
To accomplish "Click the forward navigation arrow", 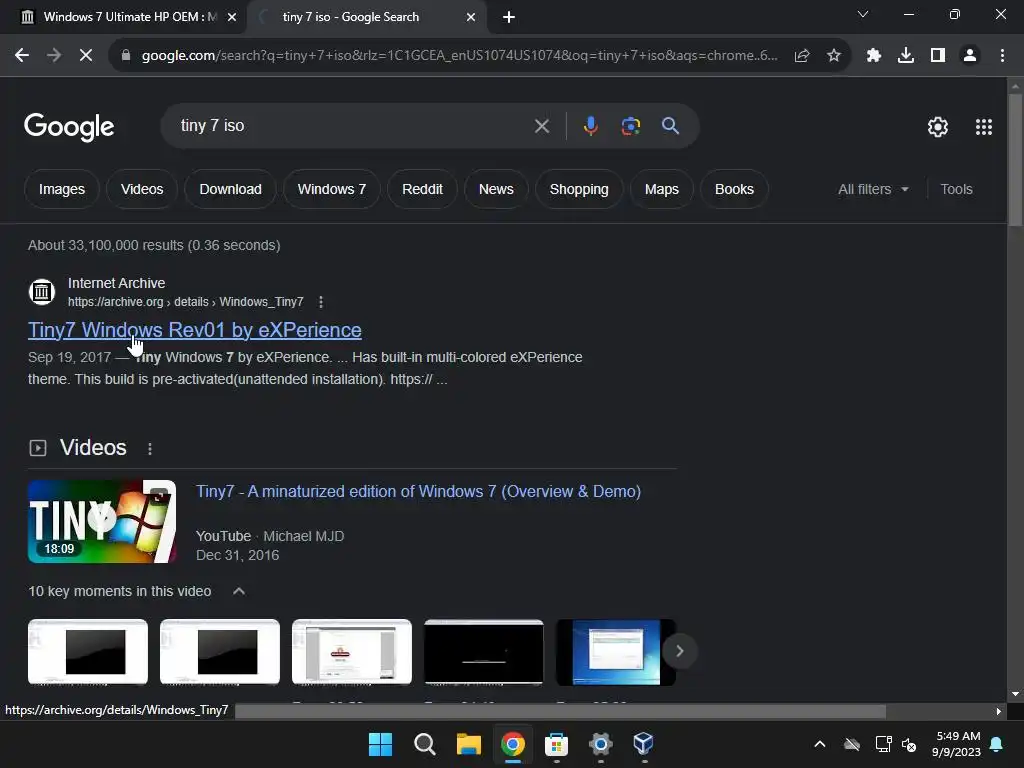I will tap(54, 56).
